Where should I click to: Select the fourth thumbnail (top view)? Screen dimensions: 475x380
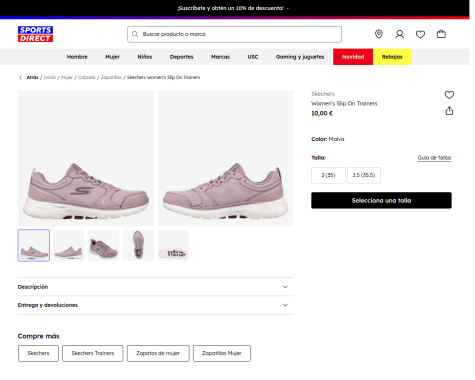[x=138, y=245]
